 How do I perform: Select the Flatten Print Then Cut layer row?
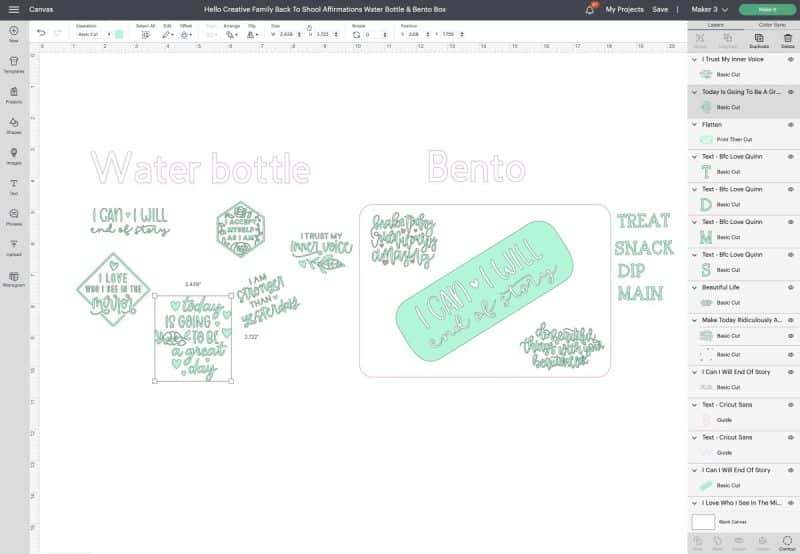click(x=743, y=139)
